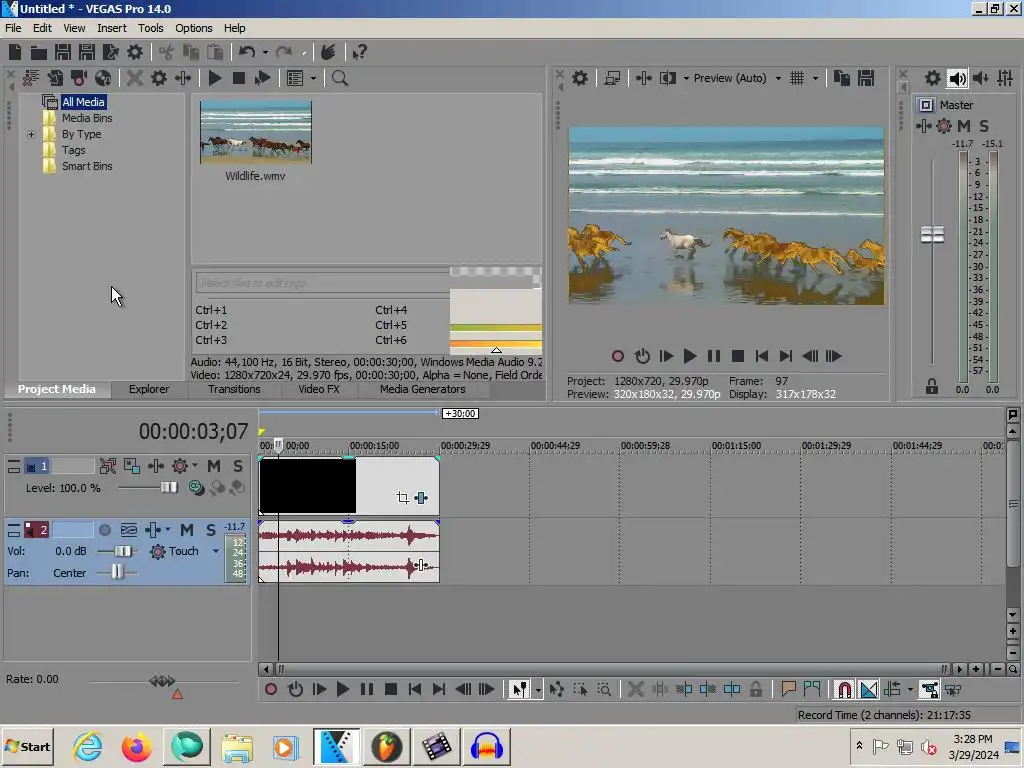Open split screen view dropdown arrow
Screen dimensions: 1024x768
(686, 78)
